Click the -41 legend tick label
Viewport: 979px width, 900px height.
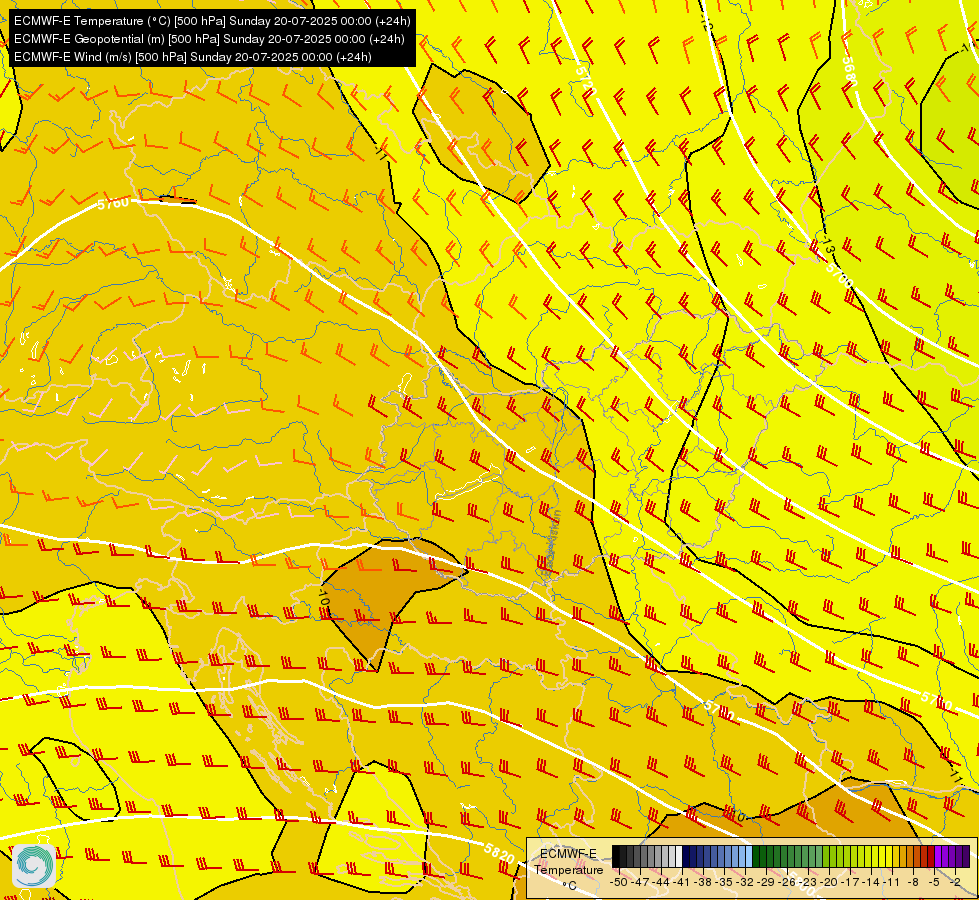pyautogui.click(x=682, y=882)
